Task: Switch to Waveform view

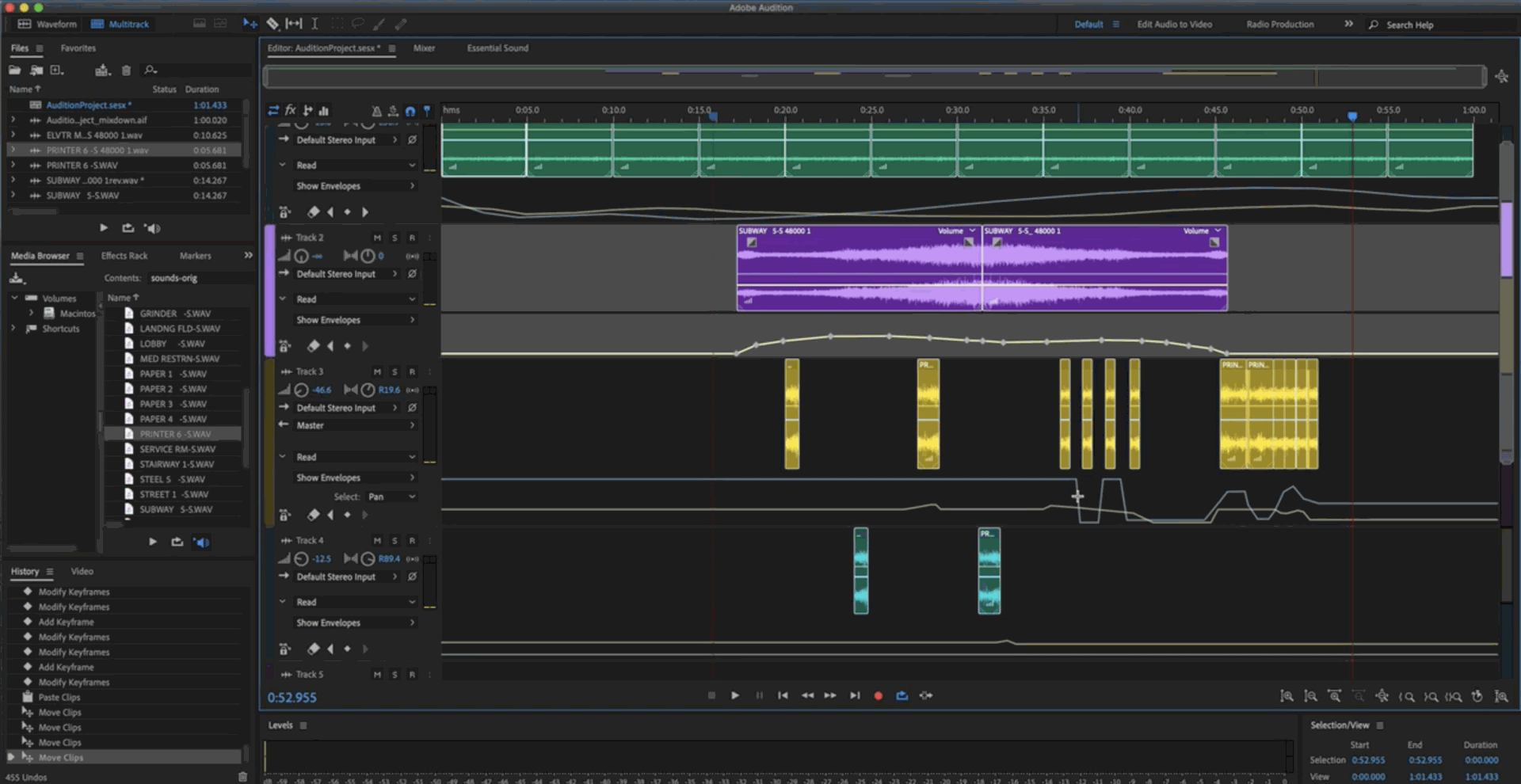Action: 48,24
